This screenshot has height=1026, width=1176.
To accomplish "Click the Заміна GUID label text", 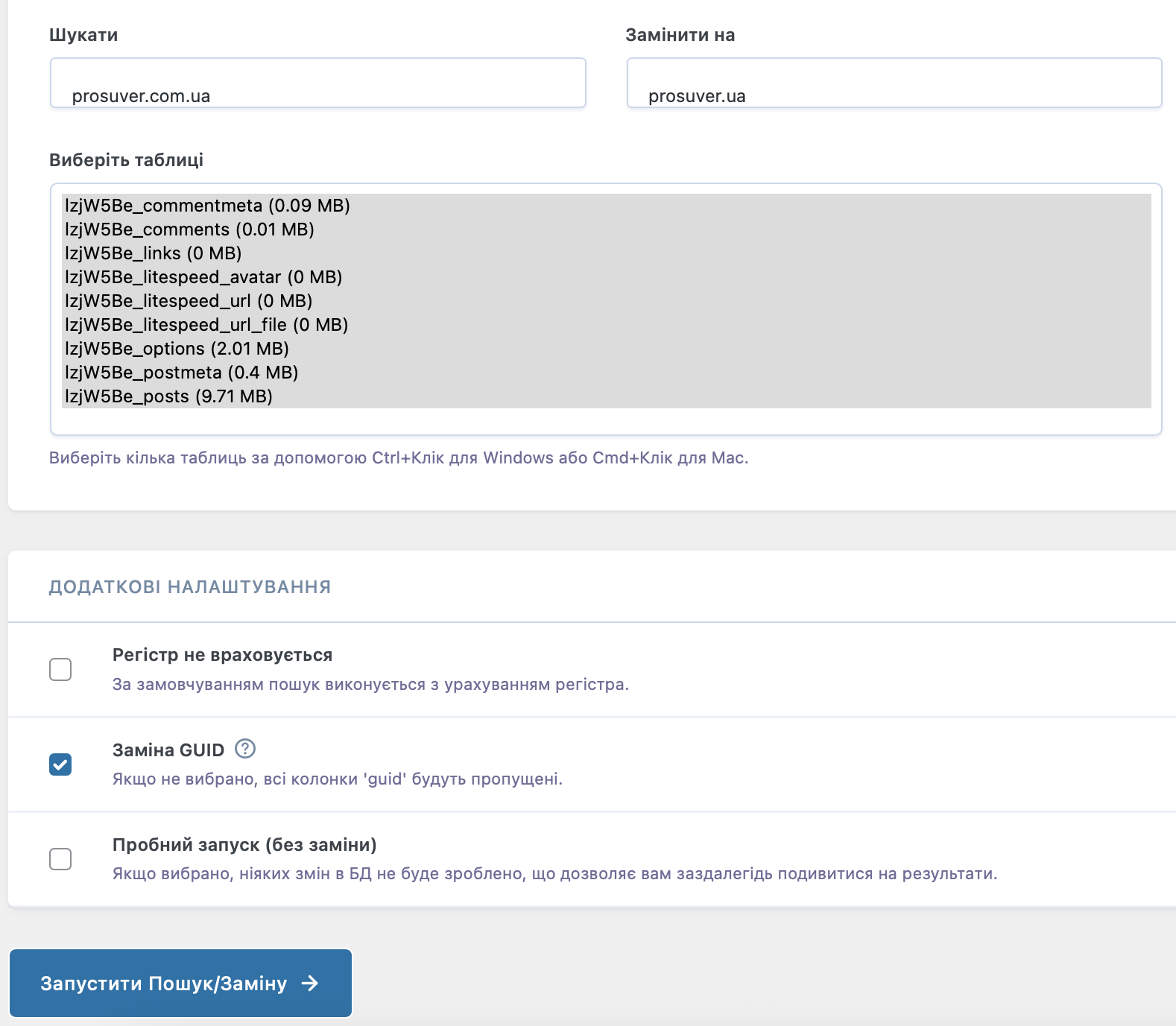I will point(168,750).
